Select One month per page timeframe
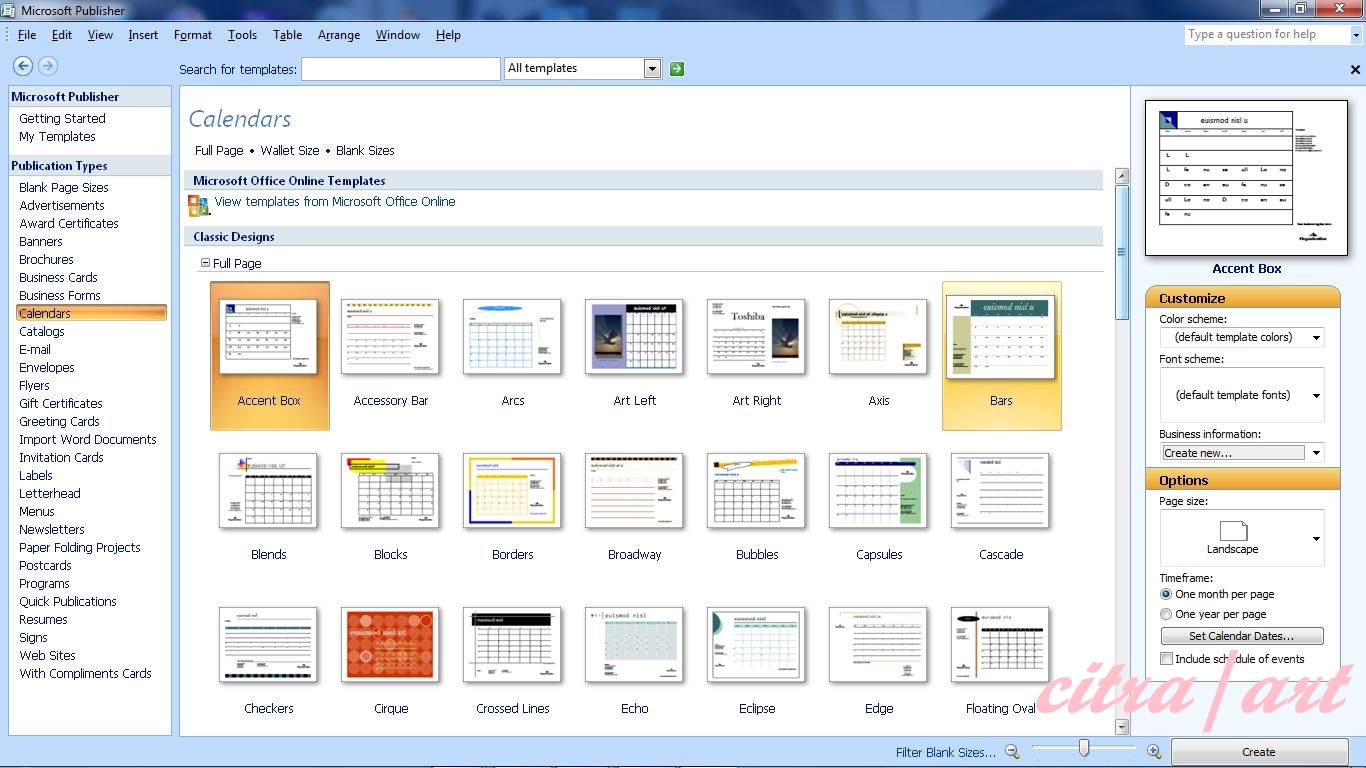 point(1166,594)
